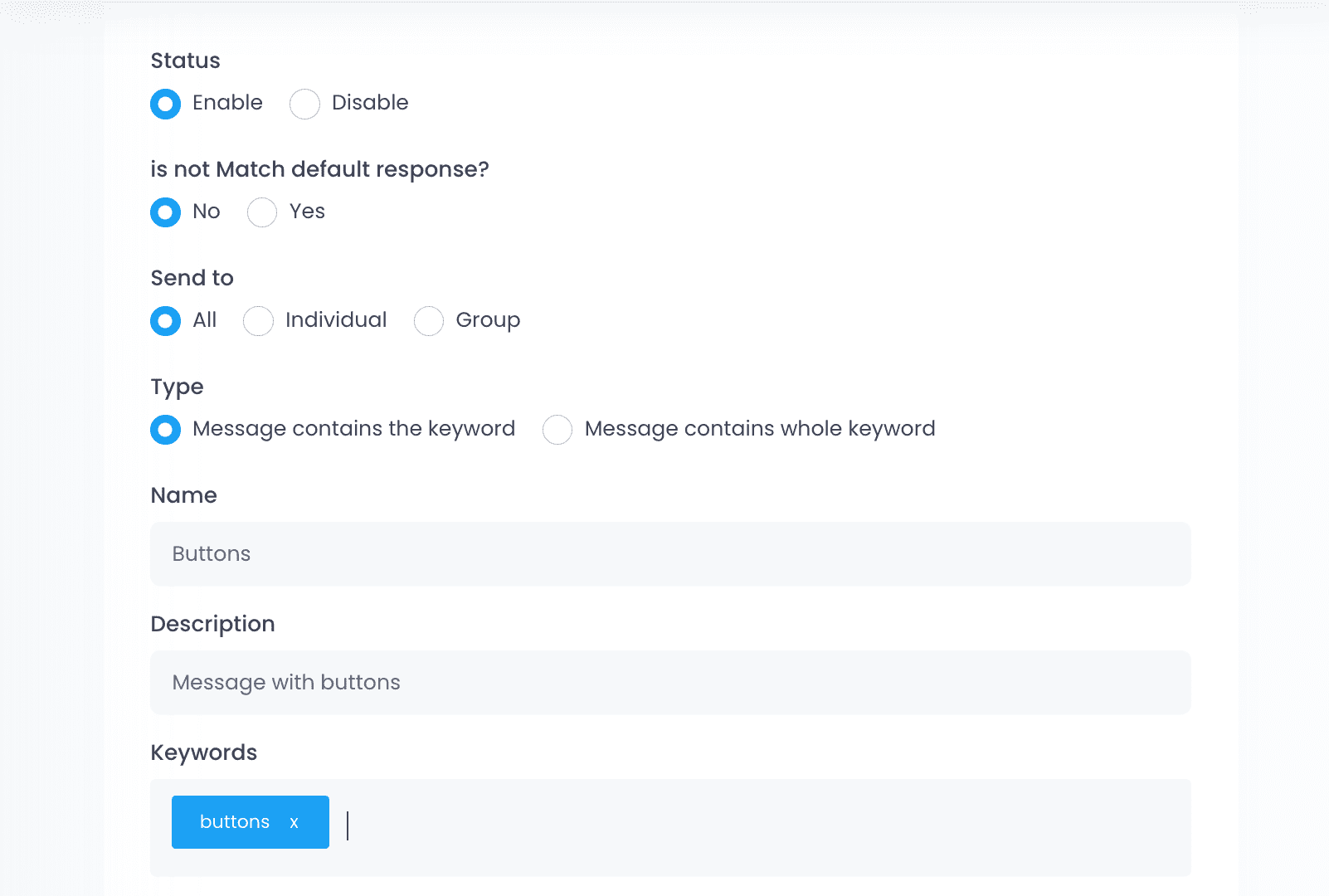
Task: Click the blue 'buttons' keyword tag
Action: [235, 822]
